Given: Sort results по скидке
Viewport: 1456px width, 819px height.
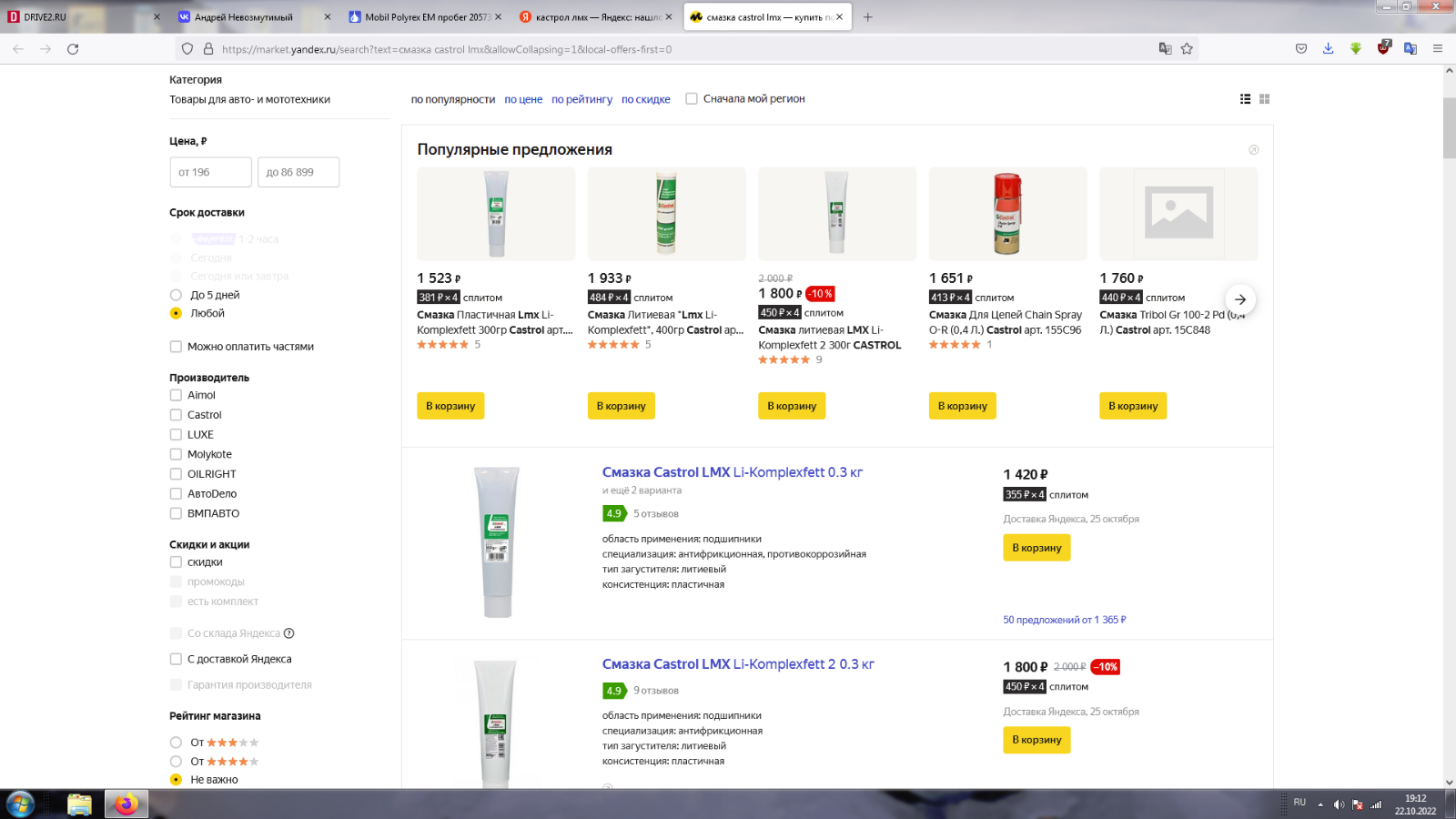Looking at the screenshot, I should click(646, 99).
